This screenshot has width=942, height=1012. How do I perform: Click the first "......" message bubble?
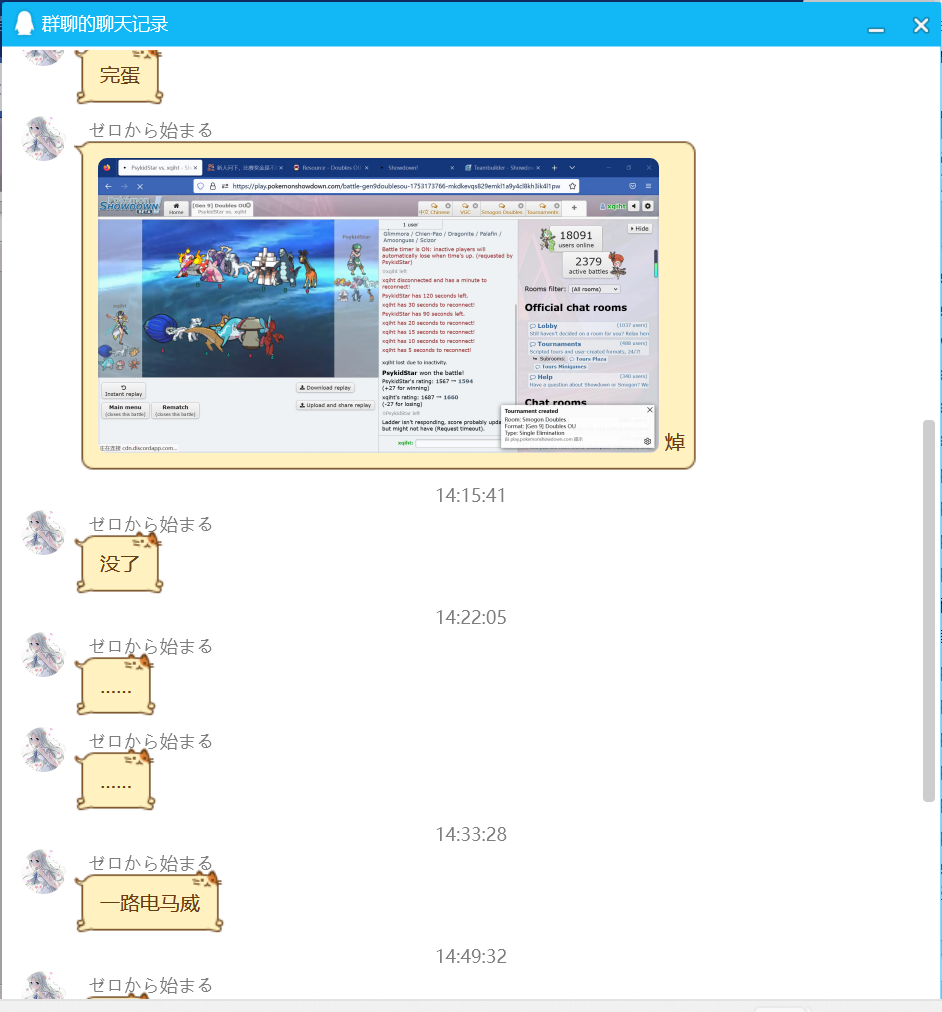[x=116, y=688]
